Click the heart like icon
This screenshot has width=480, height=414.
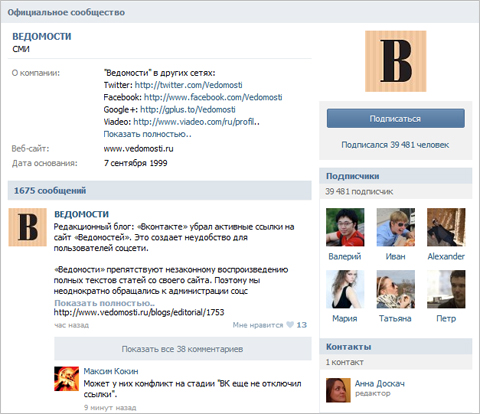pyautogui.click(x=290, y=325)
